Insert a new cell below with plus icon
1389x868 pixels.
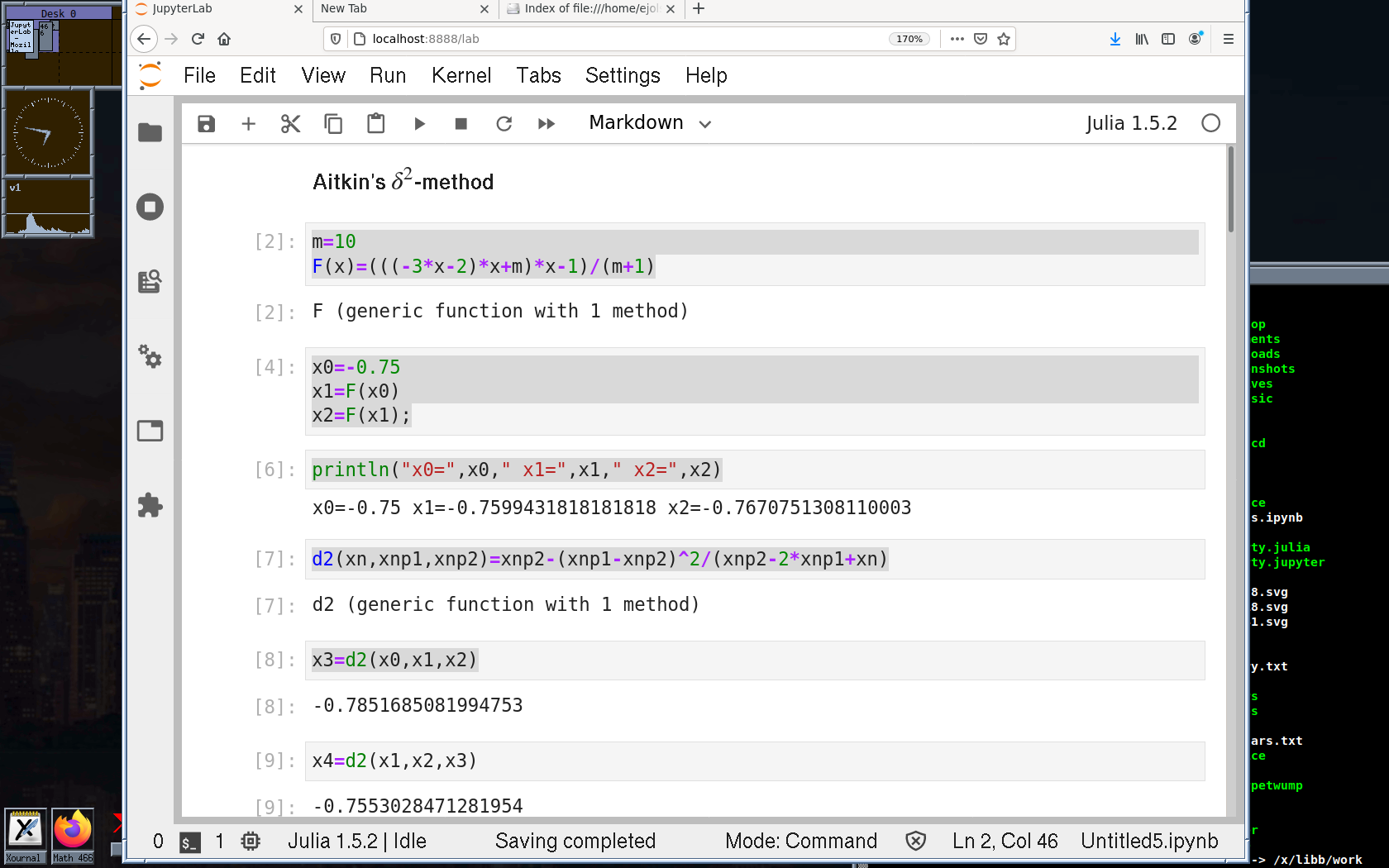(x=248, y=124)
